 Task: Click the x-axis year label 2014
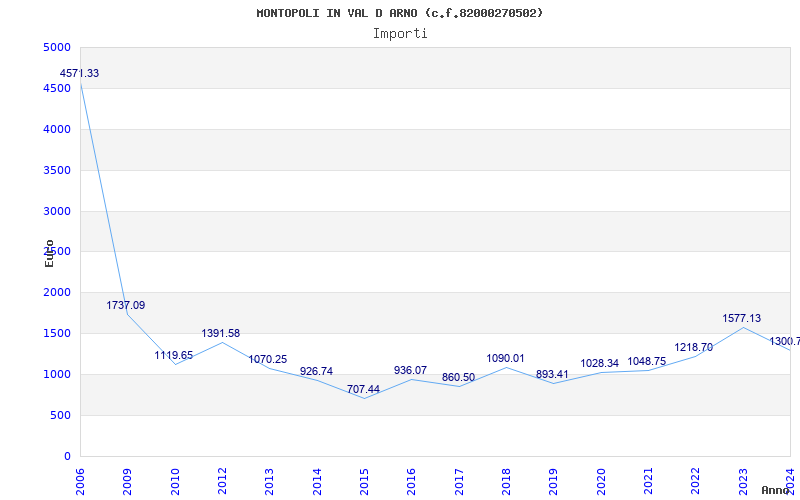pyautogui.click(x=317, y=482)
